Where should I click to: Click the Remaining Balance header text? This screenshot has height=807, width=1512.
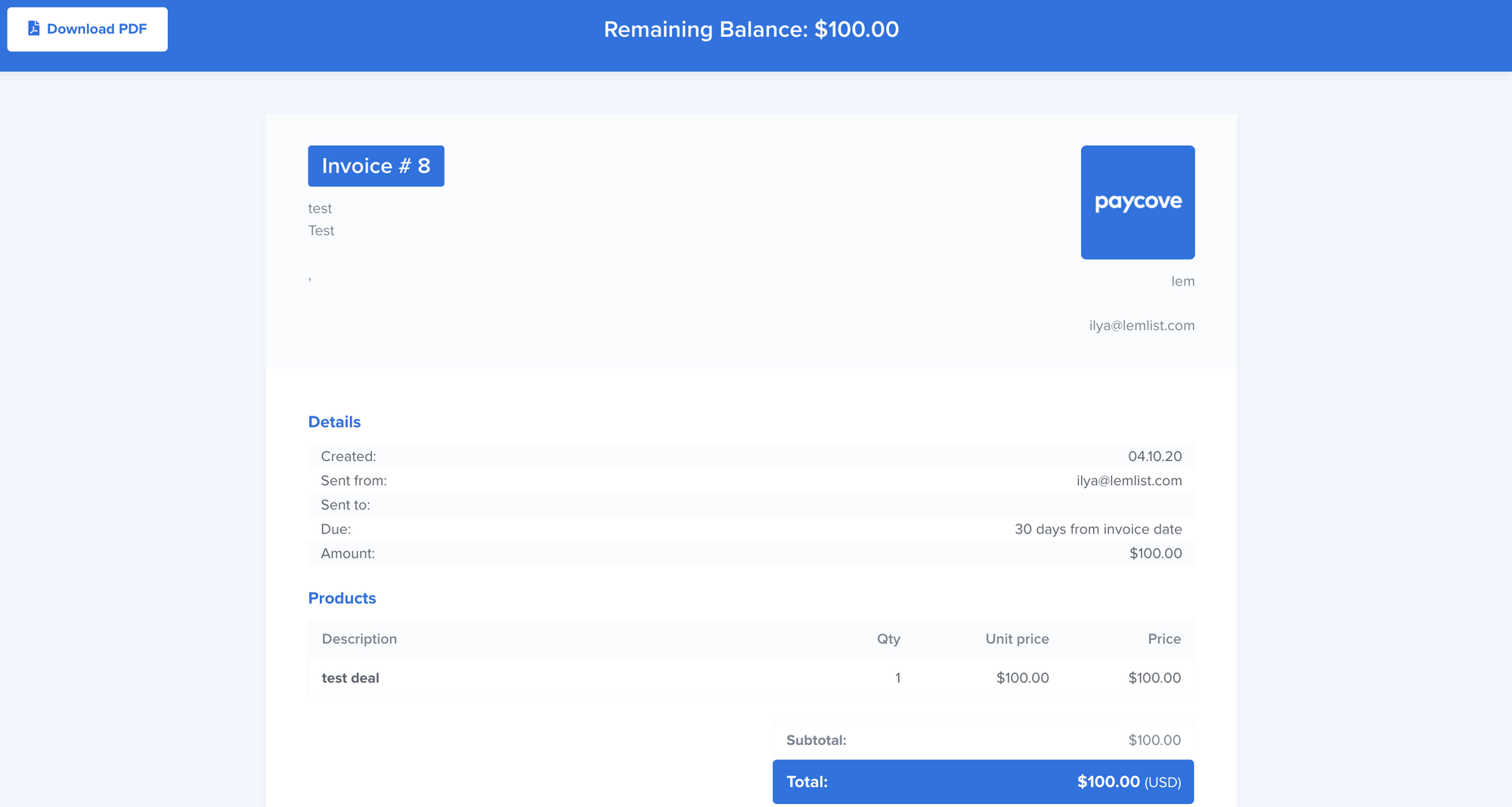(751, 29)
